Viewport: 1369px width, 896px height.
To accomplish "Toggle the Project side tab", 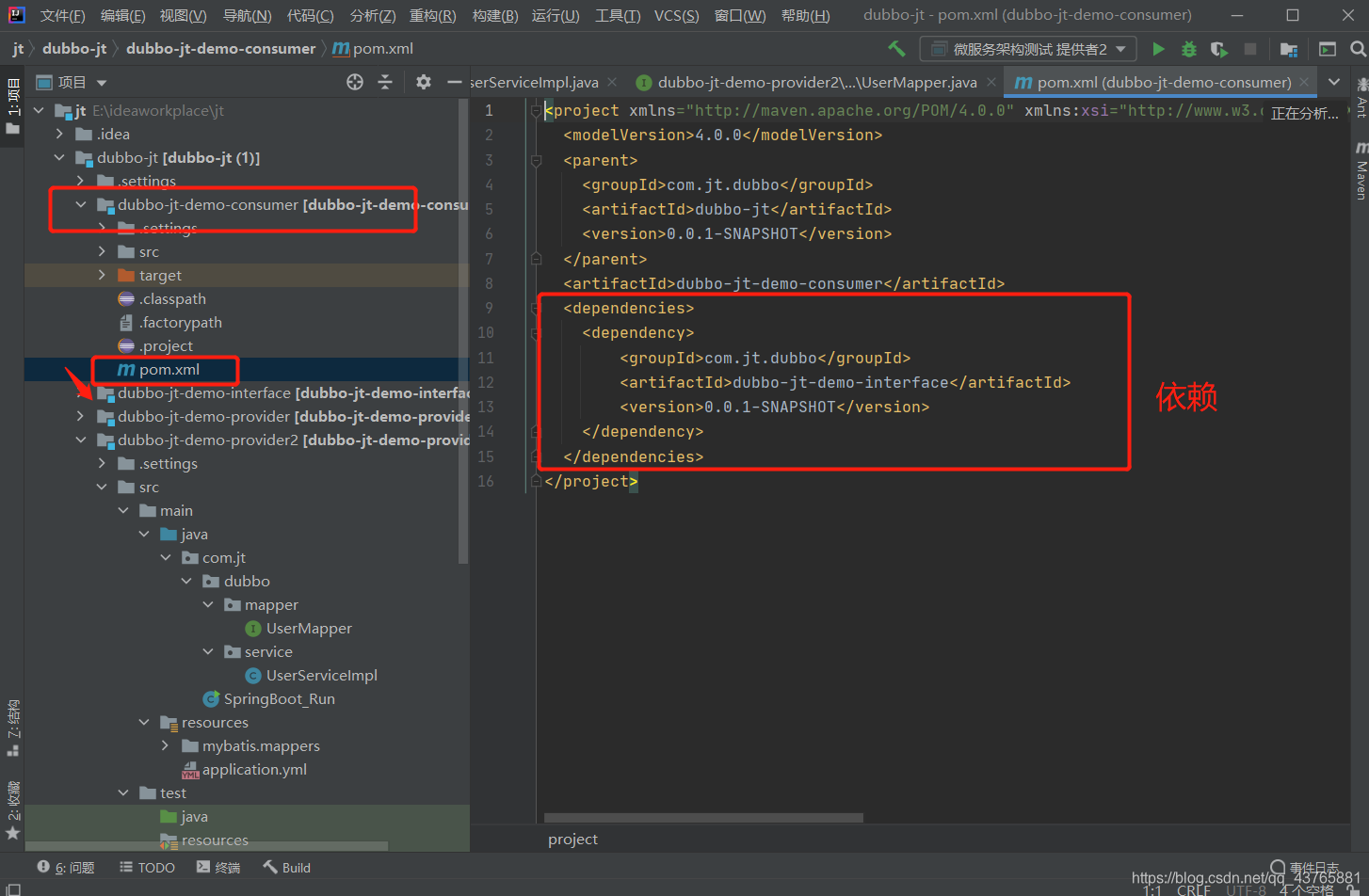I will 13,105.
